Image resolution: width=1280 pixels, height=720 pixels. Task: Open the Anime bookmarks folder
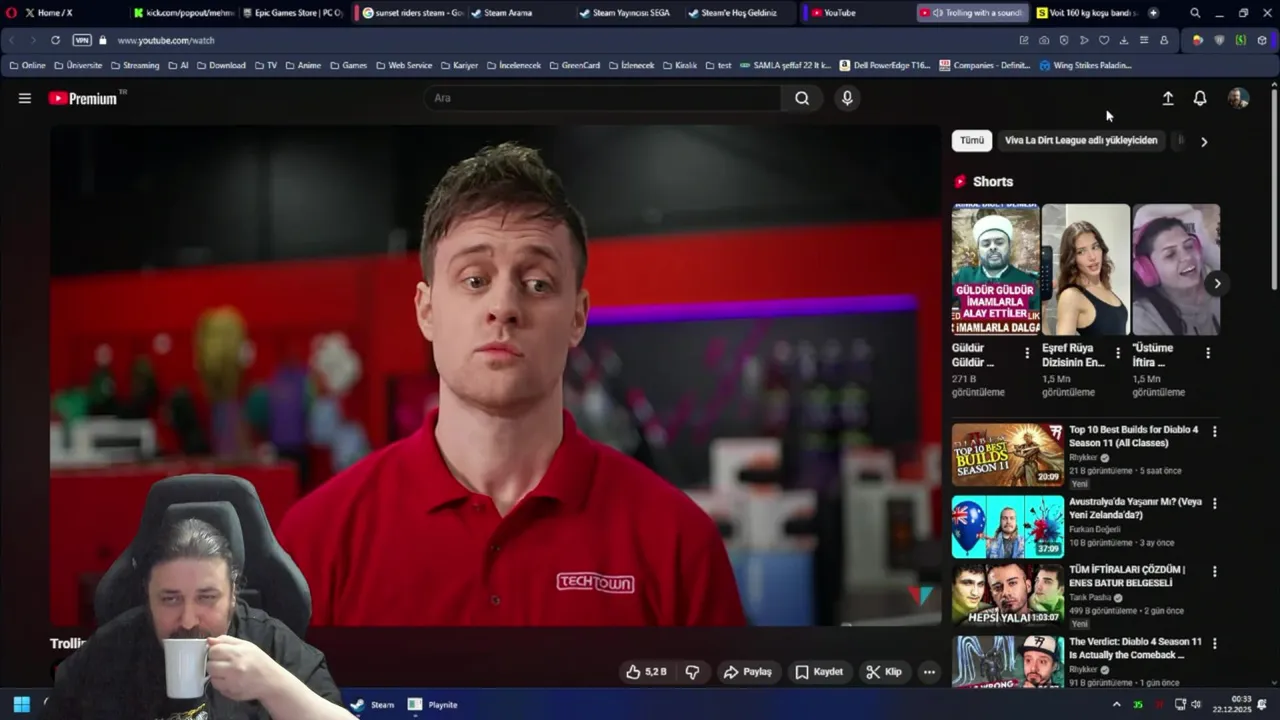pos(303,65)
